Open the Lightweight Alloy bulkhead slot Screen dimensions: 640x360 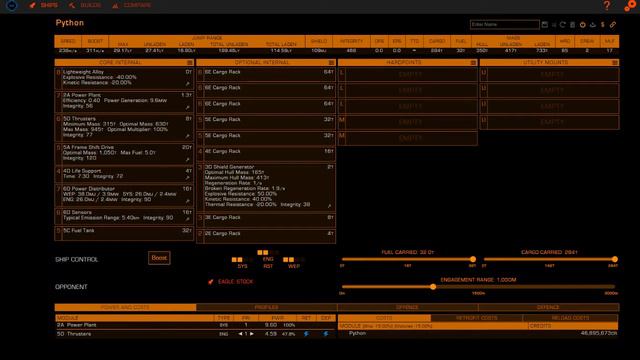[124, 78]
